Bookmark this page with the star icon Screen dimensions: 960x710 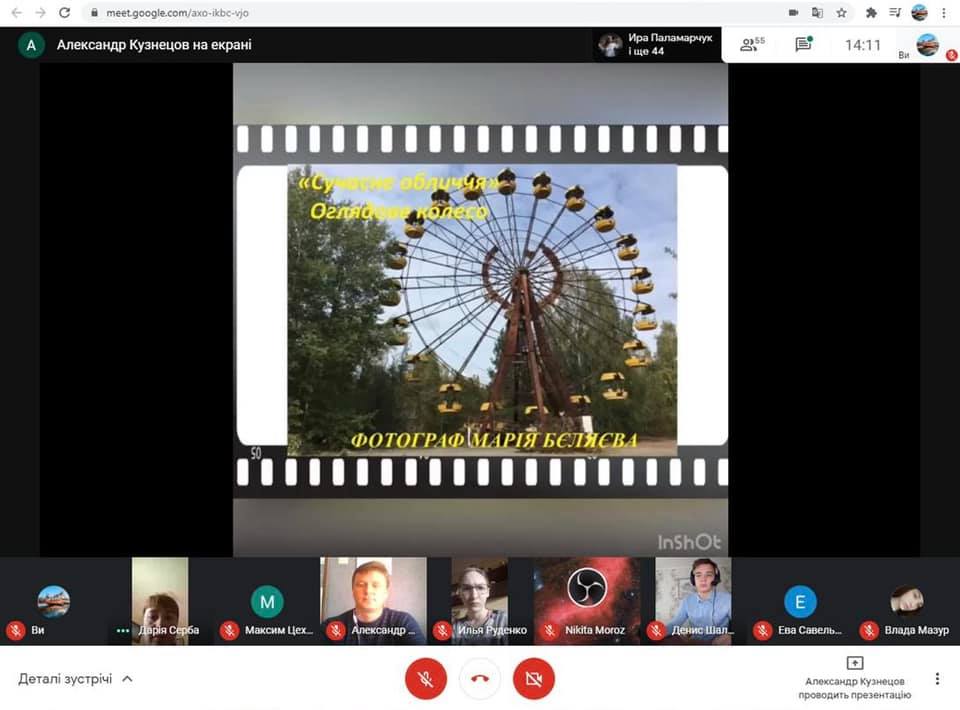pos(842,13)
